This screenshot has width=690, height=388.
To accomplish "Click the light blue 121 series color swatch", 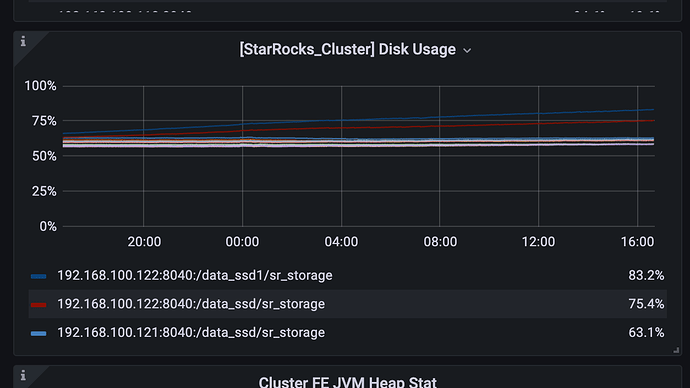I will [38, 333].
